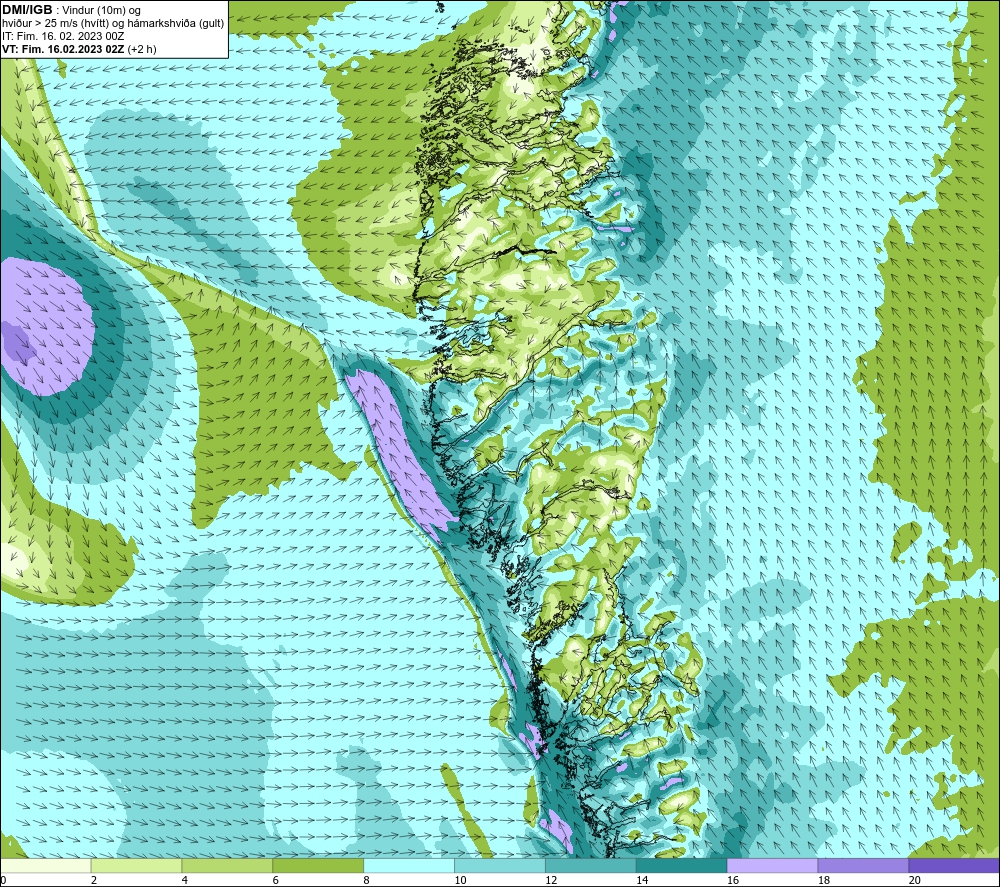Click the medium purple 18–20 m/s legend swatch

coord(863,865)
